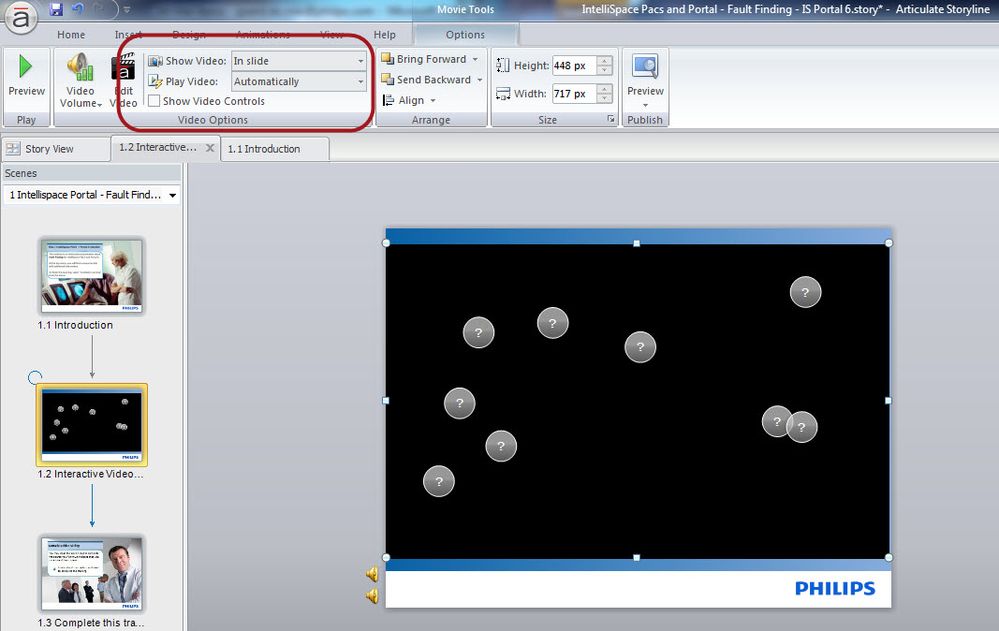Close the 1.2 Interactive slide tab

[210, 147]
